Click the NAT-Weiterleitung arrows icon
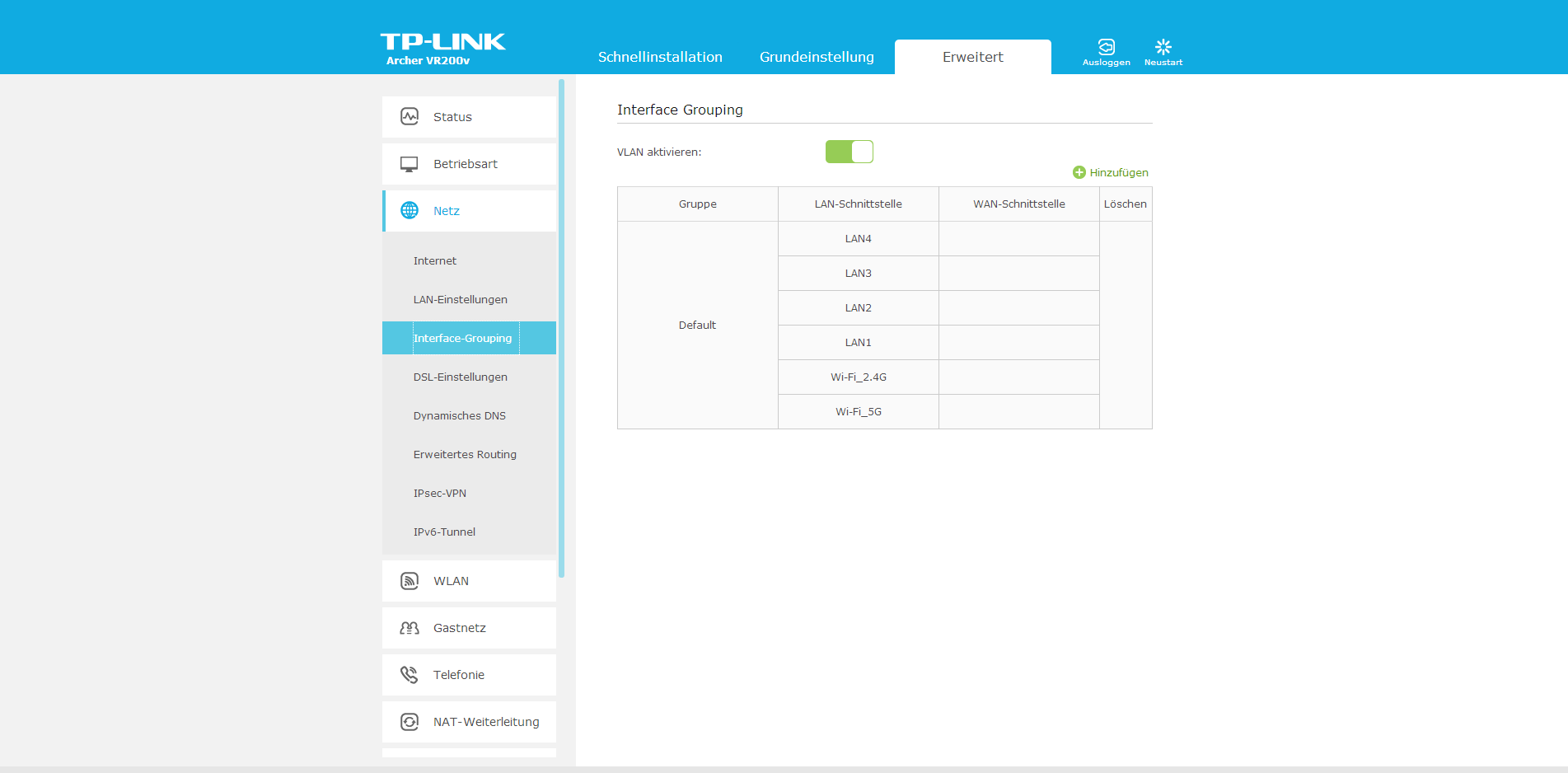The width and height of the screenshot is (1568, 773). (x=410, y=722)
